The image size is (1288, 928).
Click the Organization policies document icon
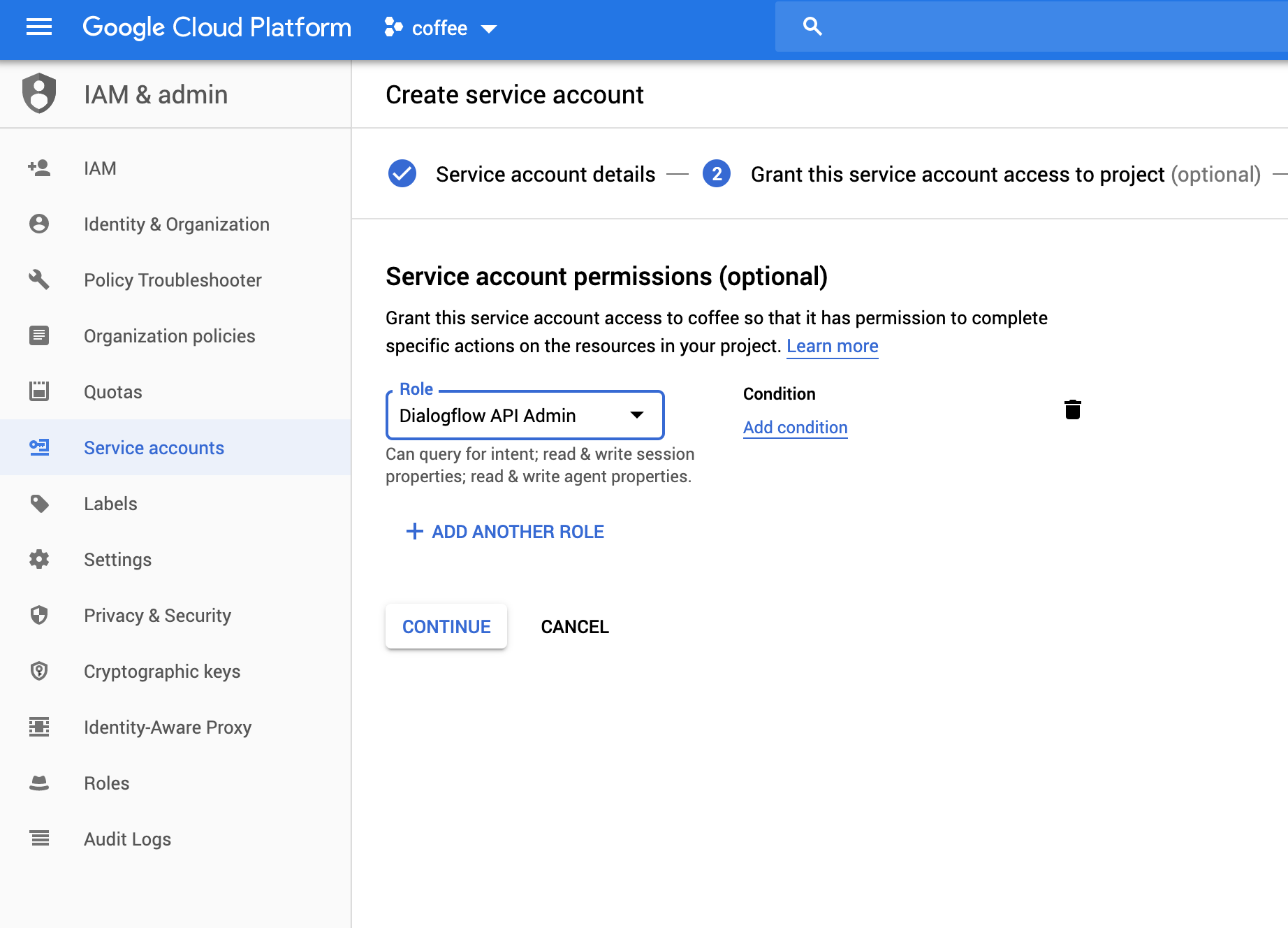click(39, 335)
